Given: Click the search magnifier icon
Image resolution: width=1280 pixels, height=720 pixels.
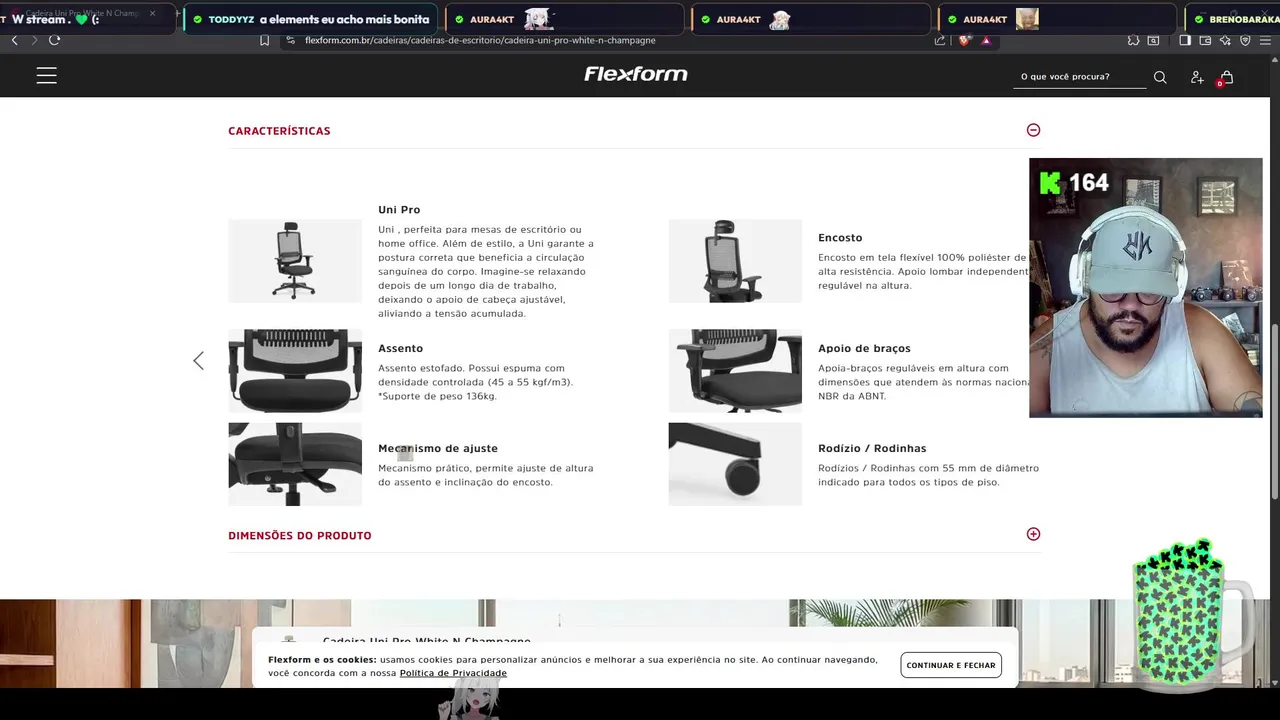Looking at the screenshot, I should (1160, 77).
